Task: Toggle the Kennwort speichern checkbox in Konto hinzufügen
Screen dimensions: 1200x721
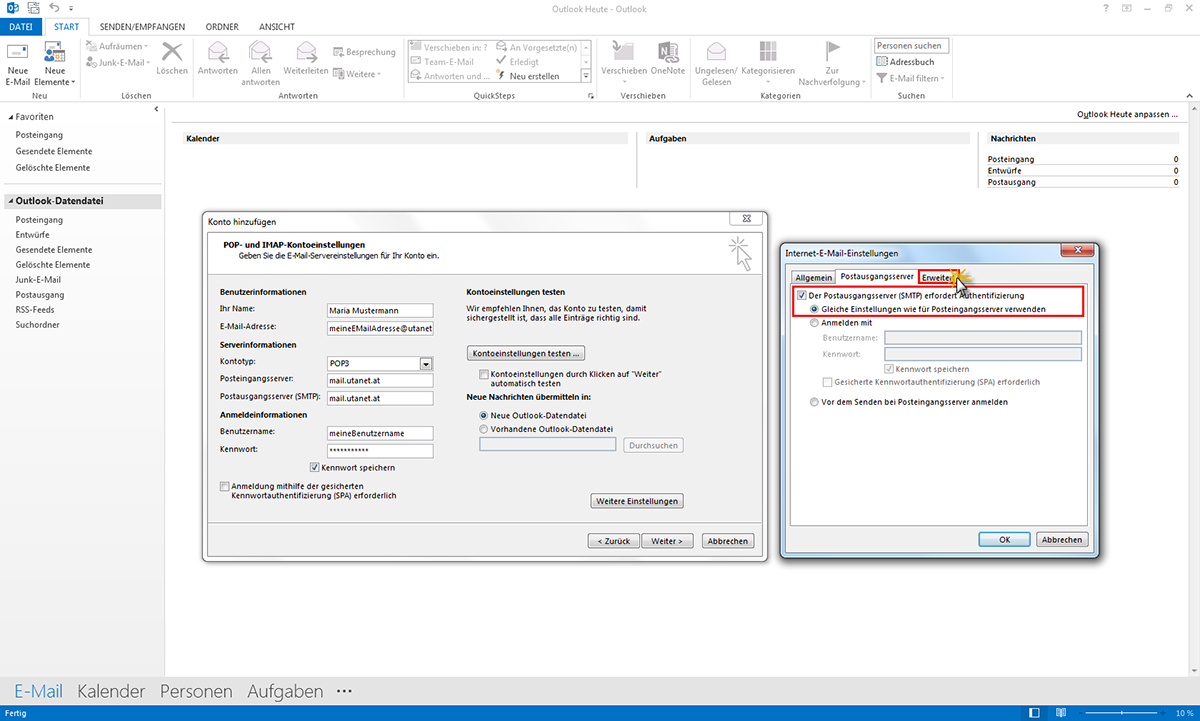Action: 315,467
